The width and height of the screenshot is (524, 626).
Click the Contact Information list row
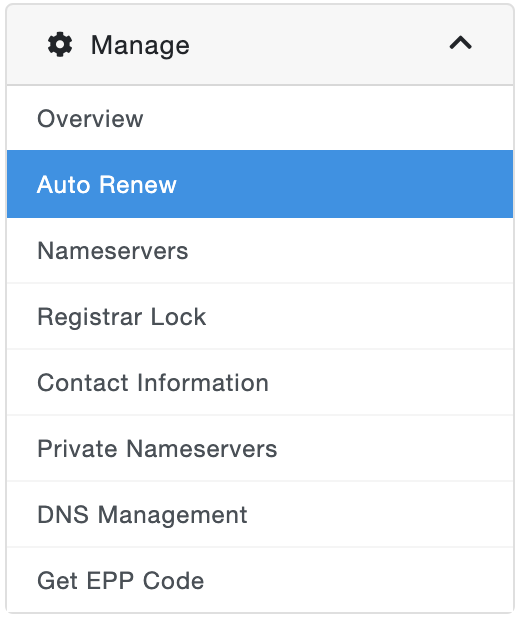point(260,382)
